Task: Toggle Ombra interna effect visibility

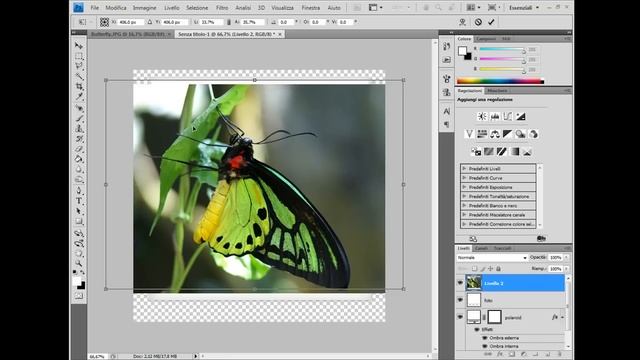Action: pos(484,346)
